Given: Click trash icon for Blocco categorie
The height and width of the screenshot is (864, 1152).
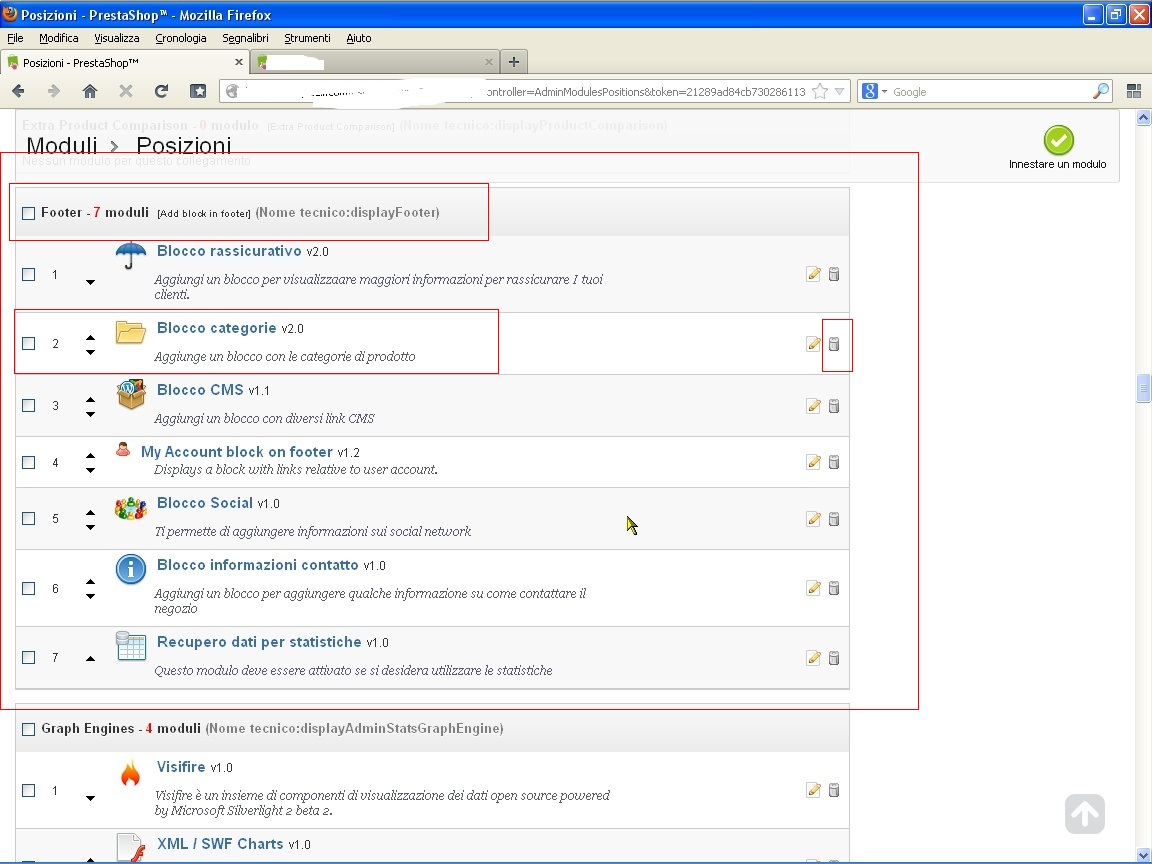Looking at the screenshot, I should point(834,344).
